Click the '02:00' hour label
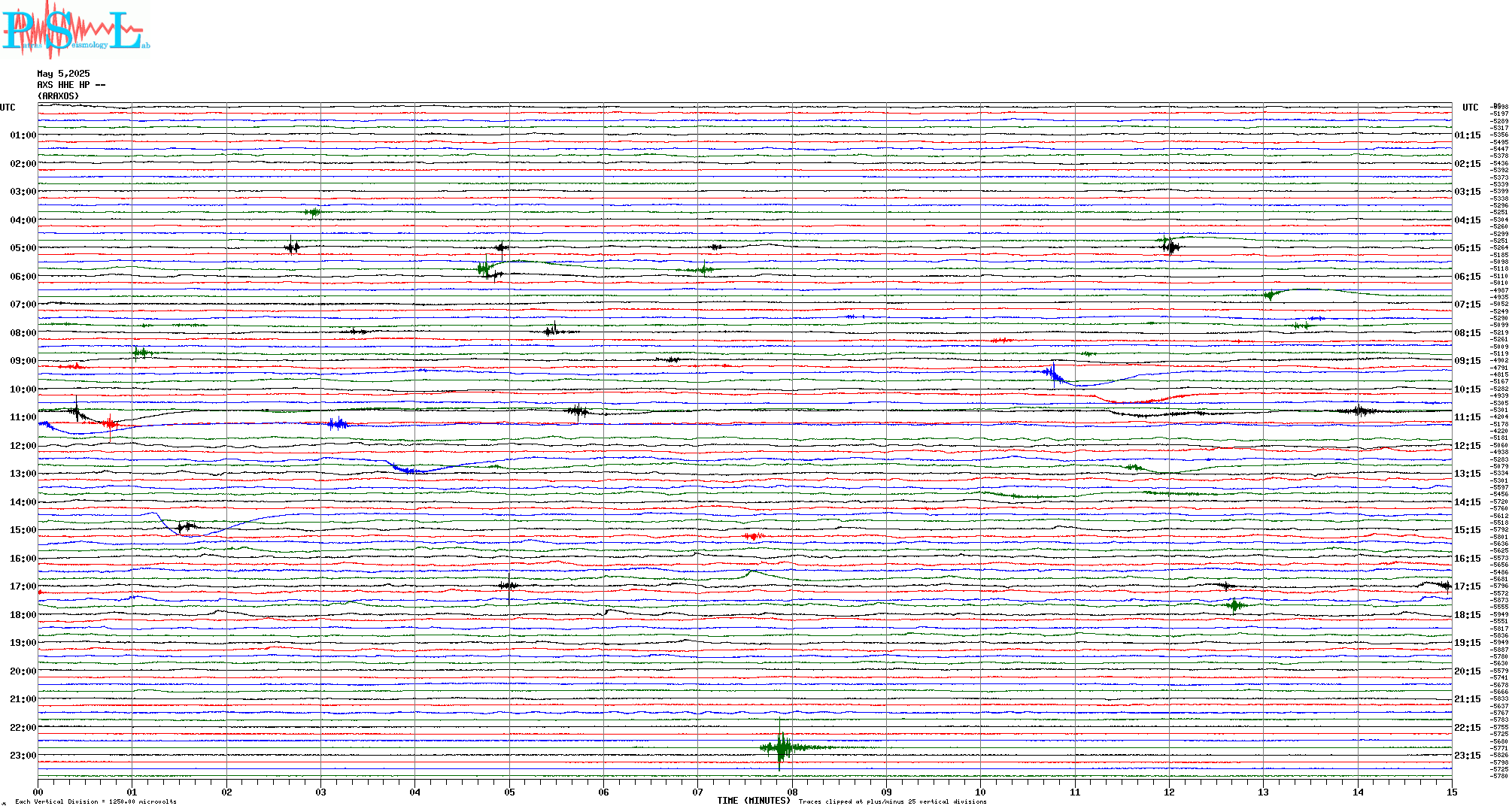1512x812 pixels. tap(23, 164)
